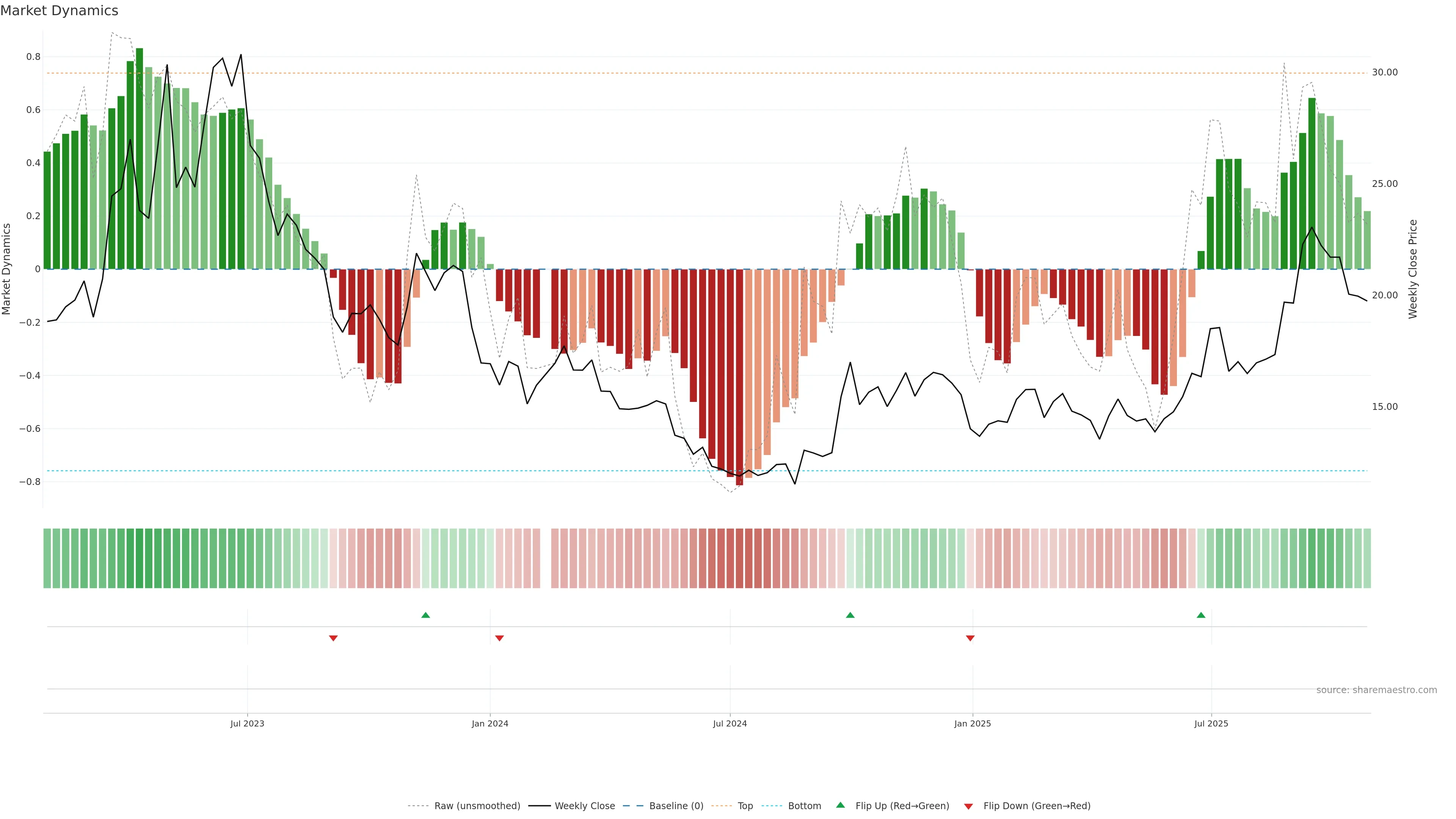The width and height of the screenshot is (1456, 819).
Task: Click the Market Dynamics chart title
Action: tap(60, 11)
